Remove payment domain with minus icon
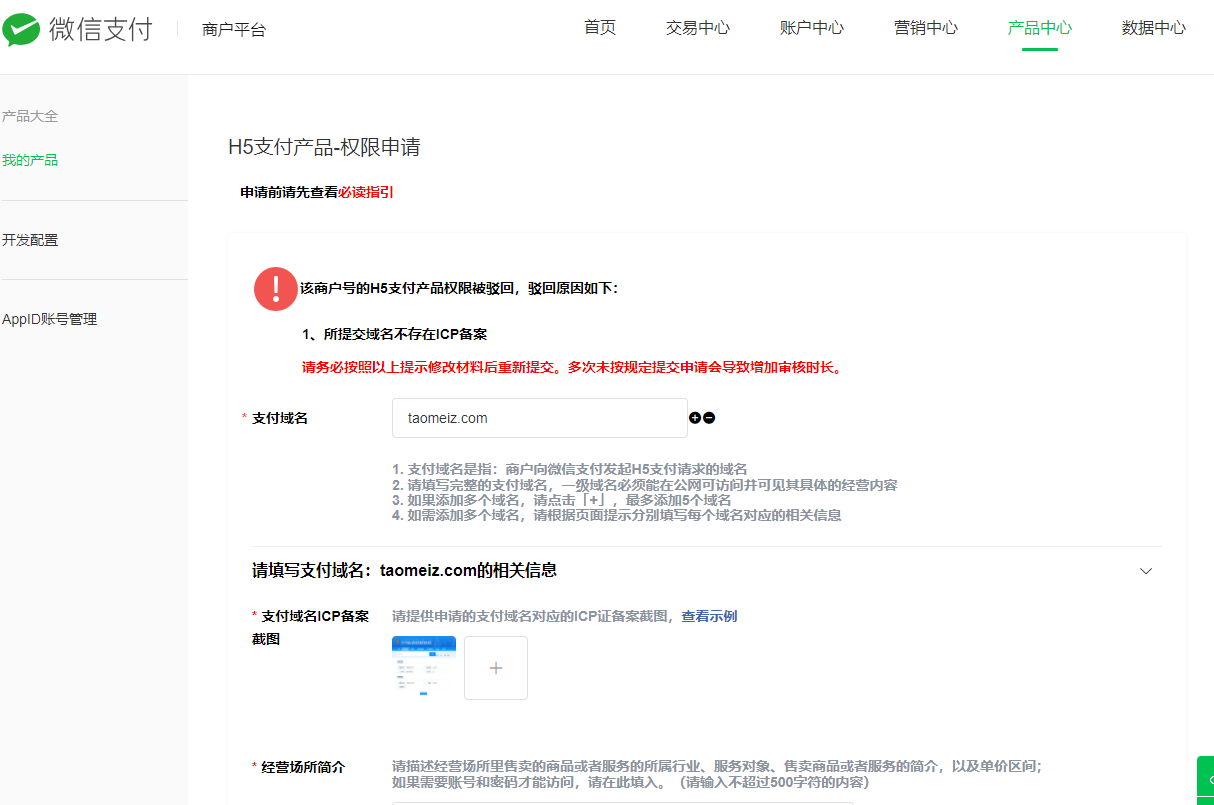Image resolution: width=1214 pixels, height=805 pixels. 709,418
